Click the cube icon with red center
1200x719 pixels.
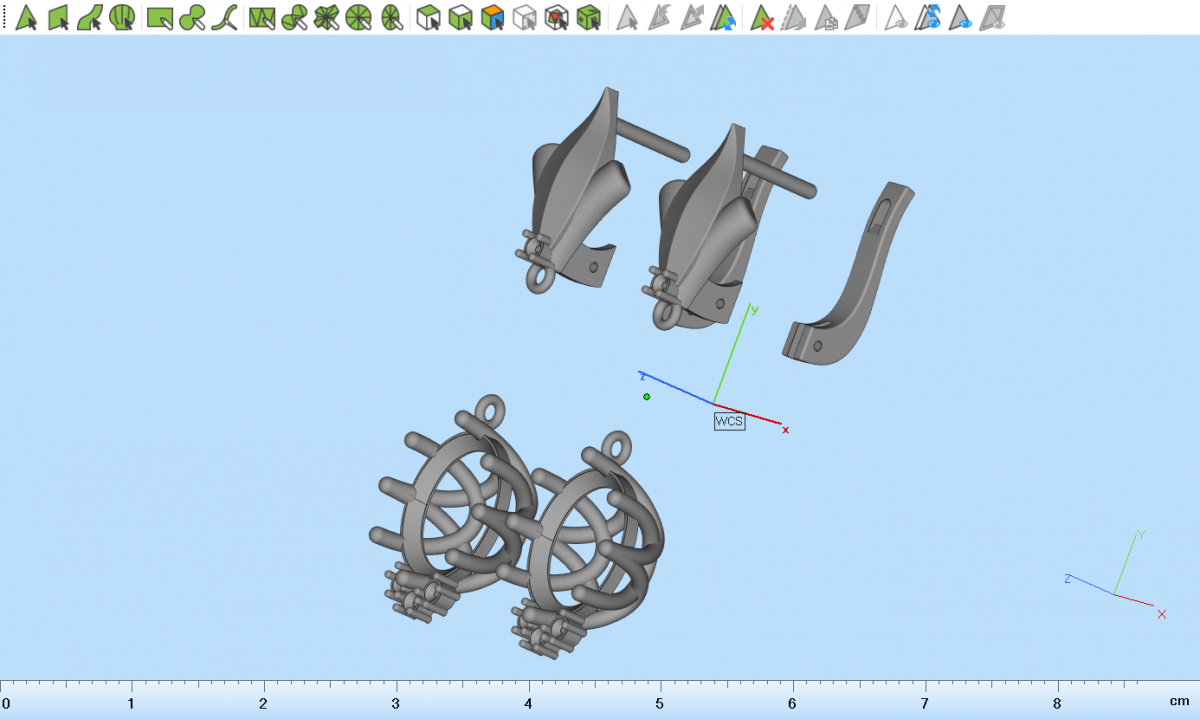click(557, 17)
